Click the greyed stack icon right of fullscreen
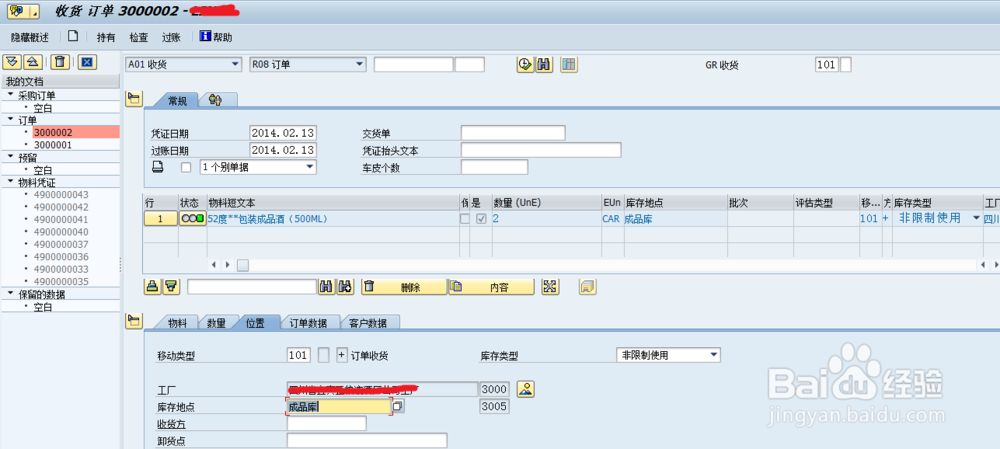The height and width of the screenshot is (449, 1000). click(x=587, y=287)
